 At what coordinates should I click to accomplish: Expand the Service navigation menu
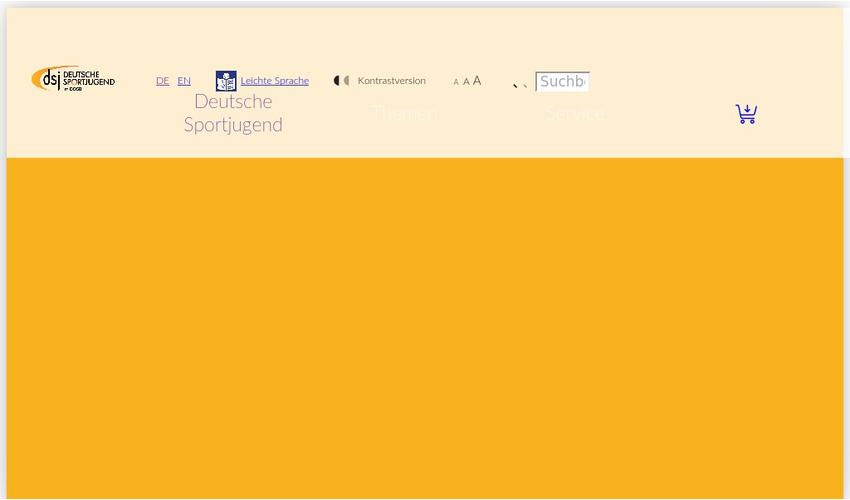click(x=575, y=114)
